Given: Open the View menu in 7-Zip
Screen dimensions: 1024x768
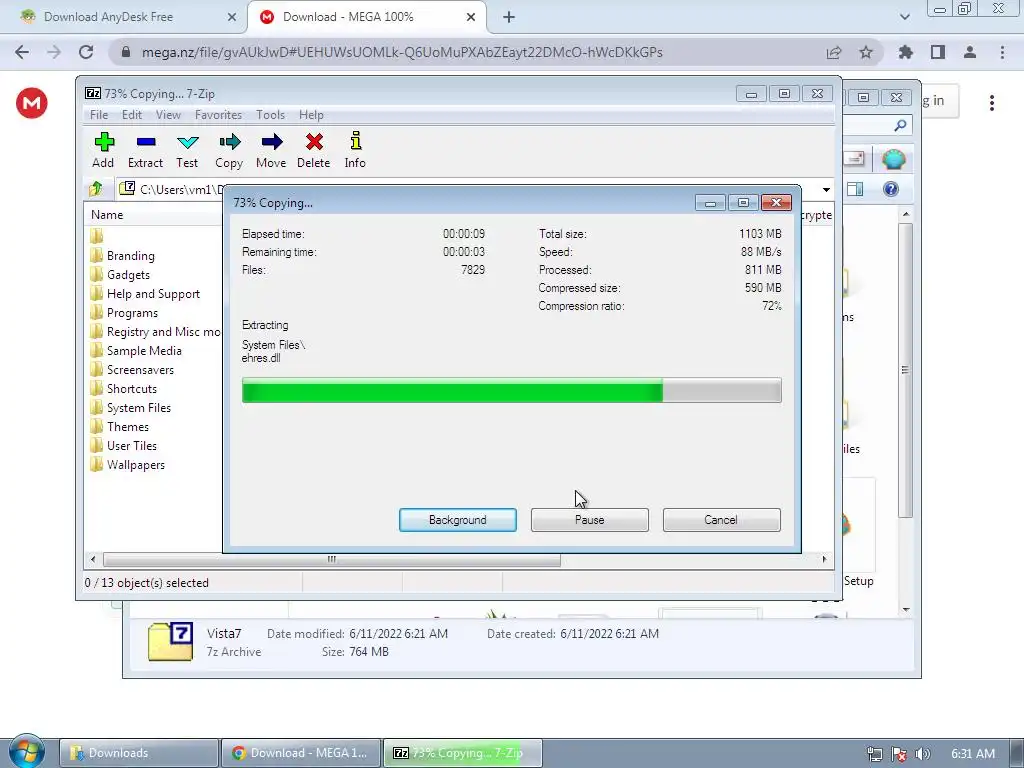Looking at the screenshot, I should pyautogui.click(x=168, y=115).
